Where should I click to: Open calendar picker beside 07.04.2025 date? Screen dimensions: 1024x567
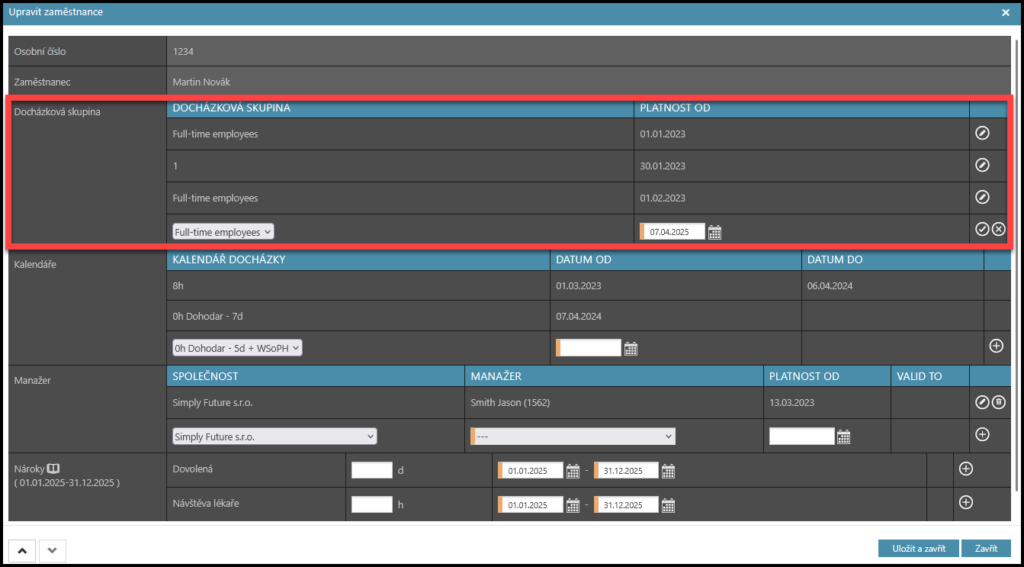(715, 232)
